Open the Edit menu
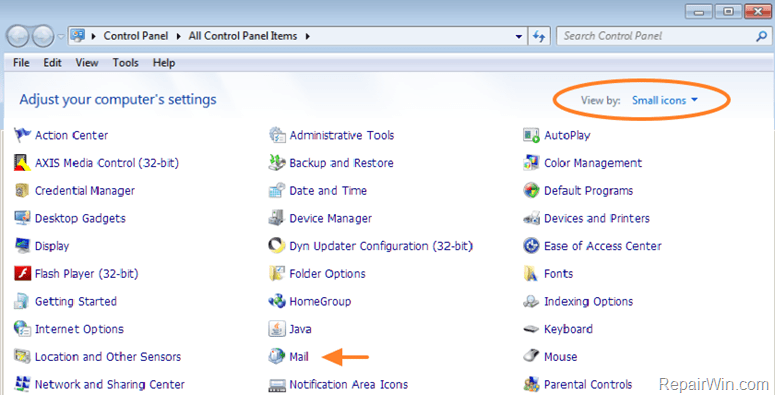This screenshot has height=395, width=775. [x=52, y=63]
